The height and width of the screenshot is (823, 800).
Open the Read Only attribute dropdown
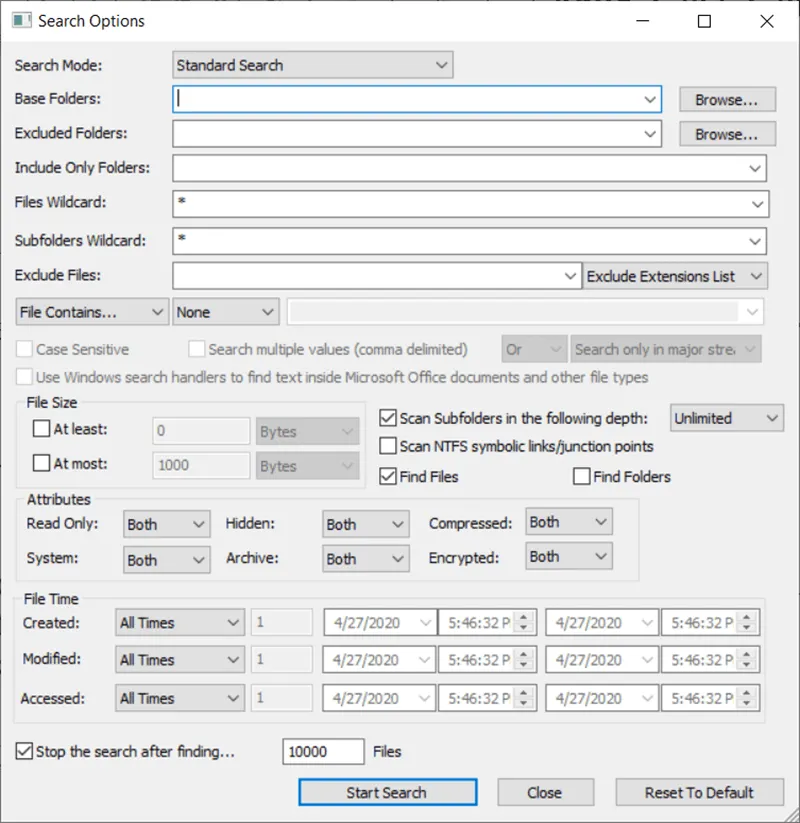coord(166,524)
